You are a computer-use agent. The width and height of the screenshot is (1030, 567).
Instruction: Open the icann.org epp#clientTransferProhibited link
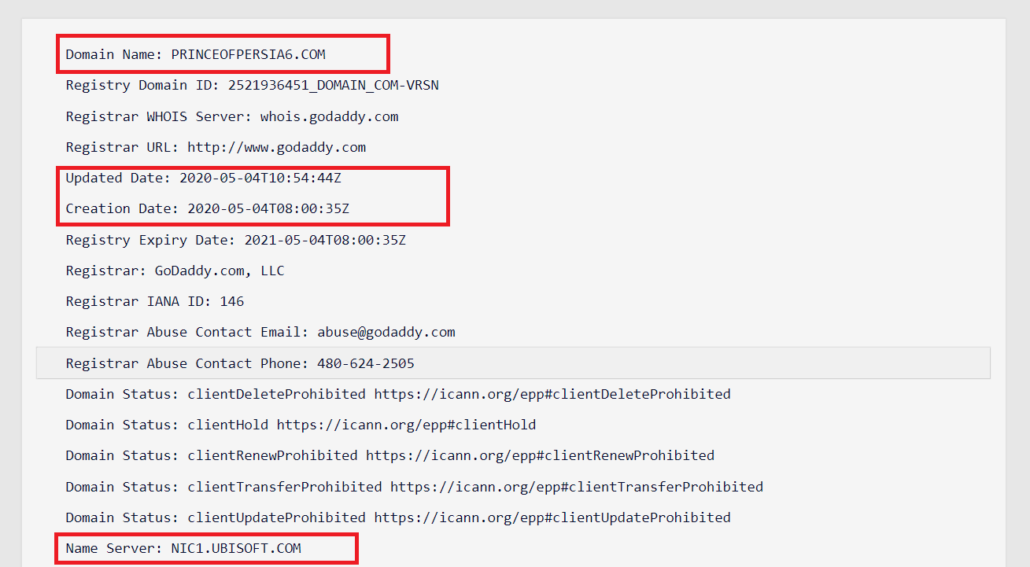[x=576, y=487]
